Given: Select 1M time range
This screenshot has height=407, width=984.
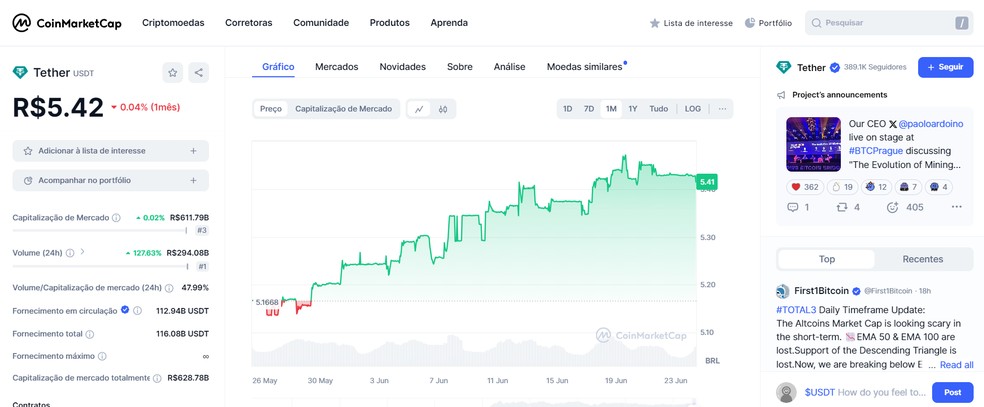Looking at the screenshot, I should coord(611,109).
